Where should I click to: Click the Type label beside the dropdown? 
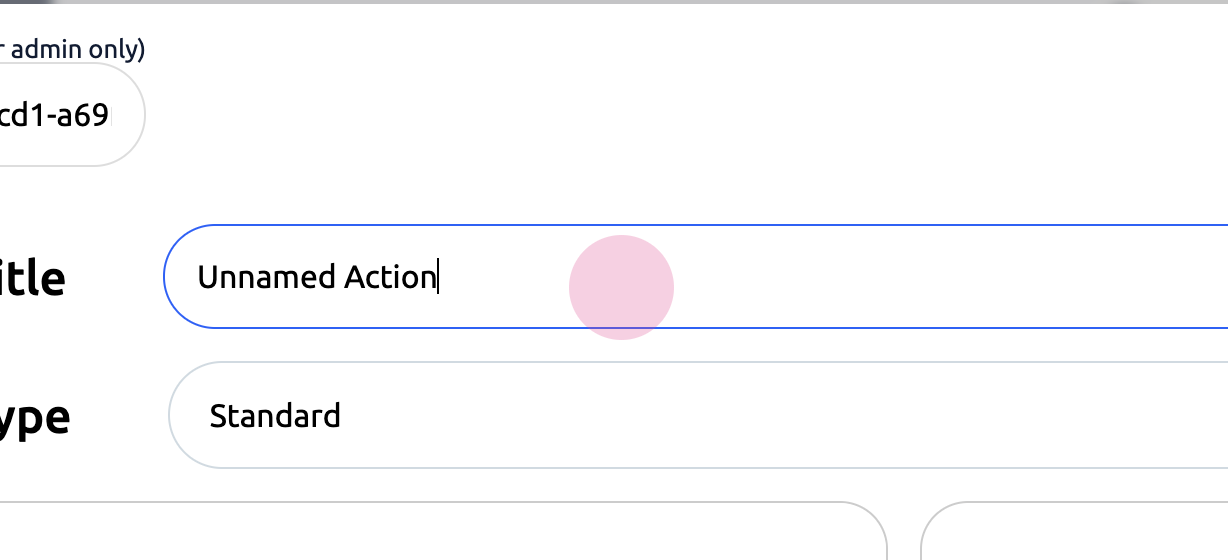pos(34,417)
